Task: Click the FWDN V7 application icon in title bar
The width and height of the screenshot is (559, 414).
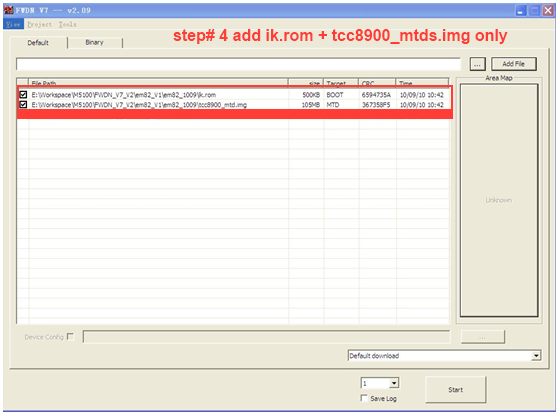Action: pyautogui.click(x=8, y=10)
